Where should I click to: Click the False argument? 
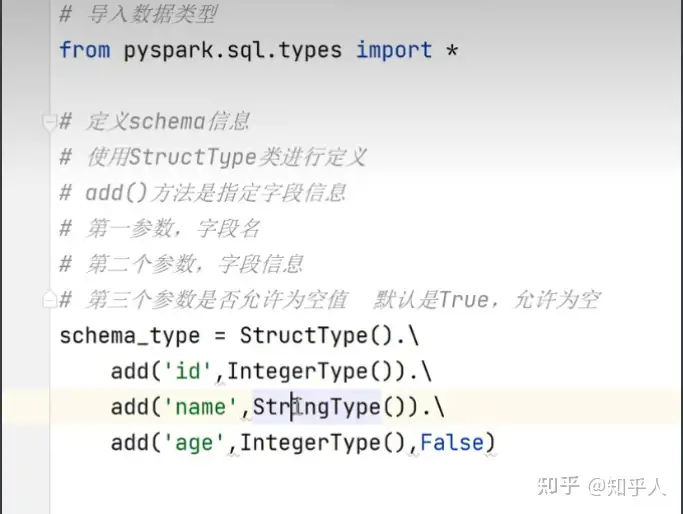(x=452, y=442)
